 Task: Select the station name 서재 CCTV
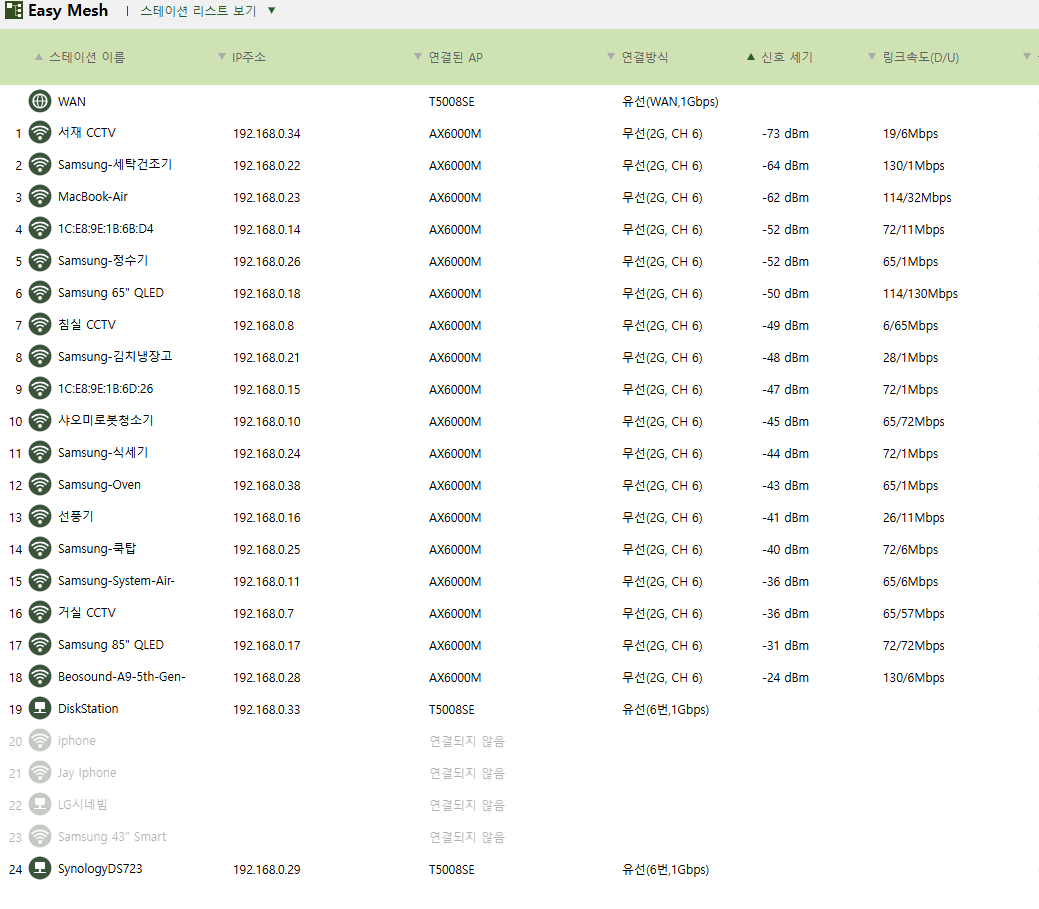point(87,133)
